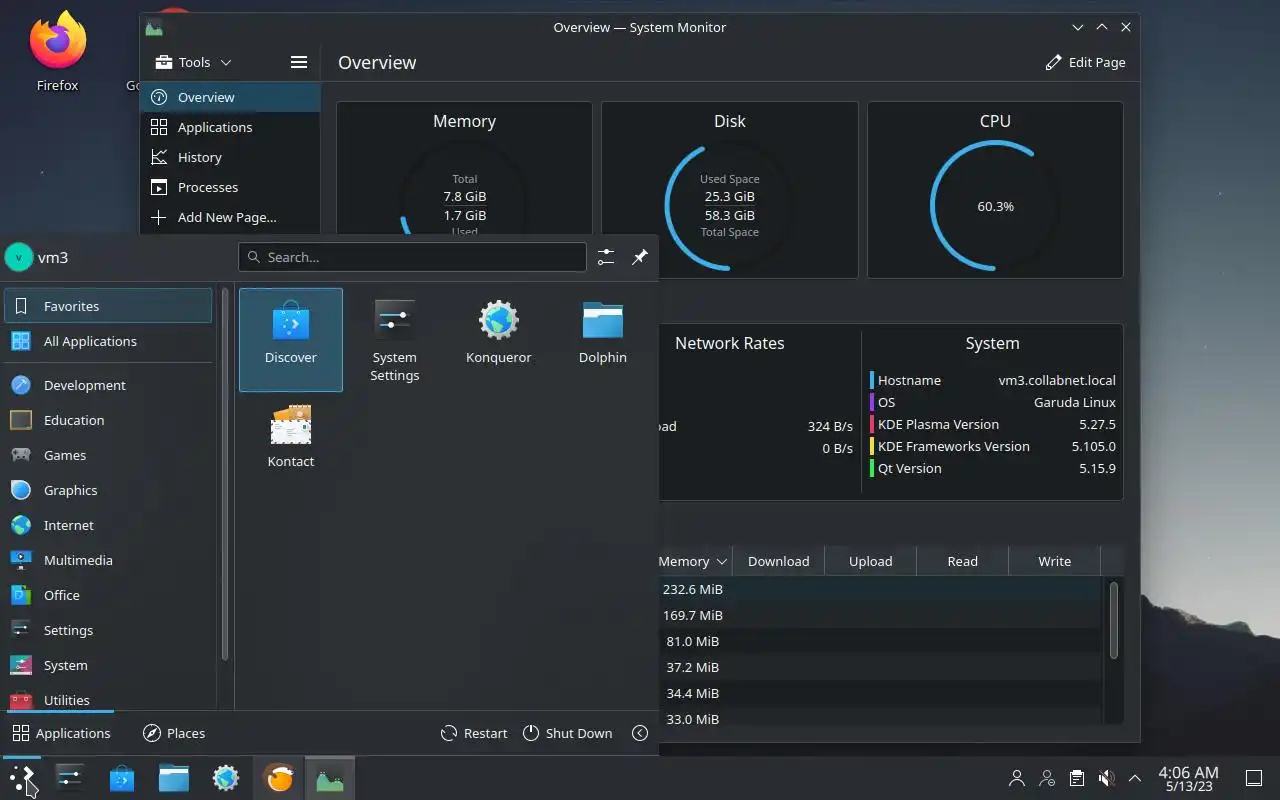This screenshot has width=1280, height=800.
Task: Open Konqueror globe icon in taskbar
Action: coord(226,778)
